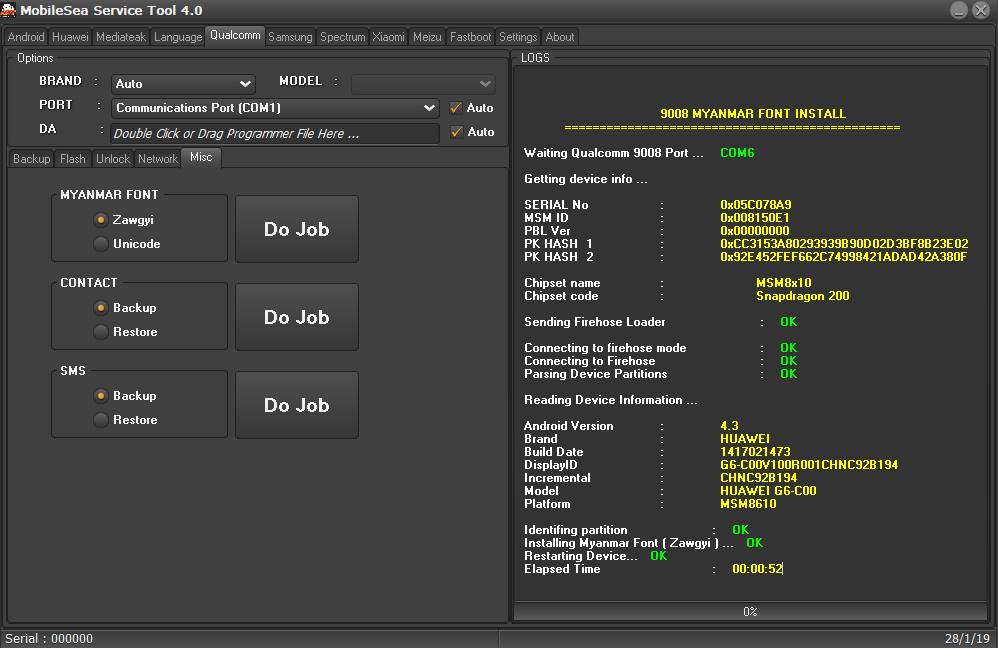The image size is (998, 648).
Task: Minimize the MobileSea Service Tool window
Action: pos(959,10)
